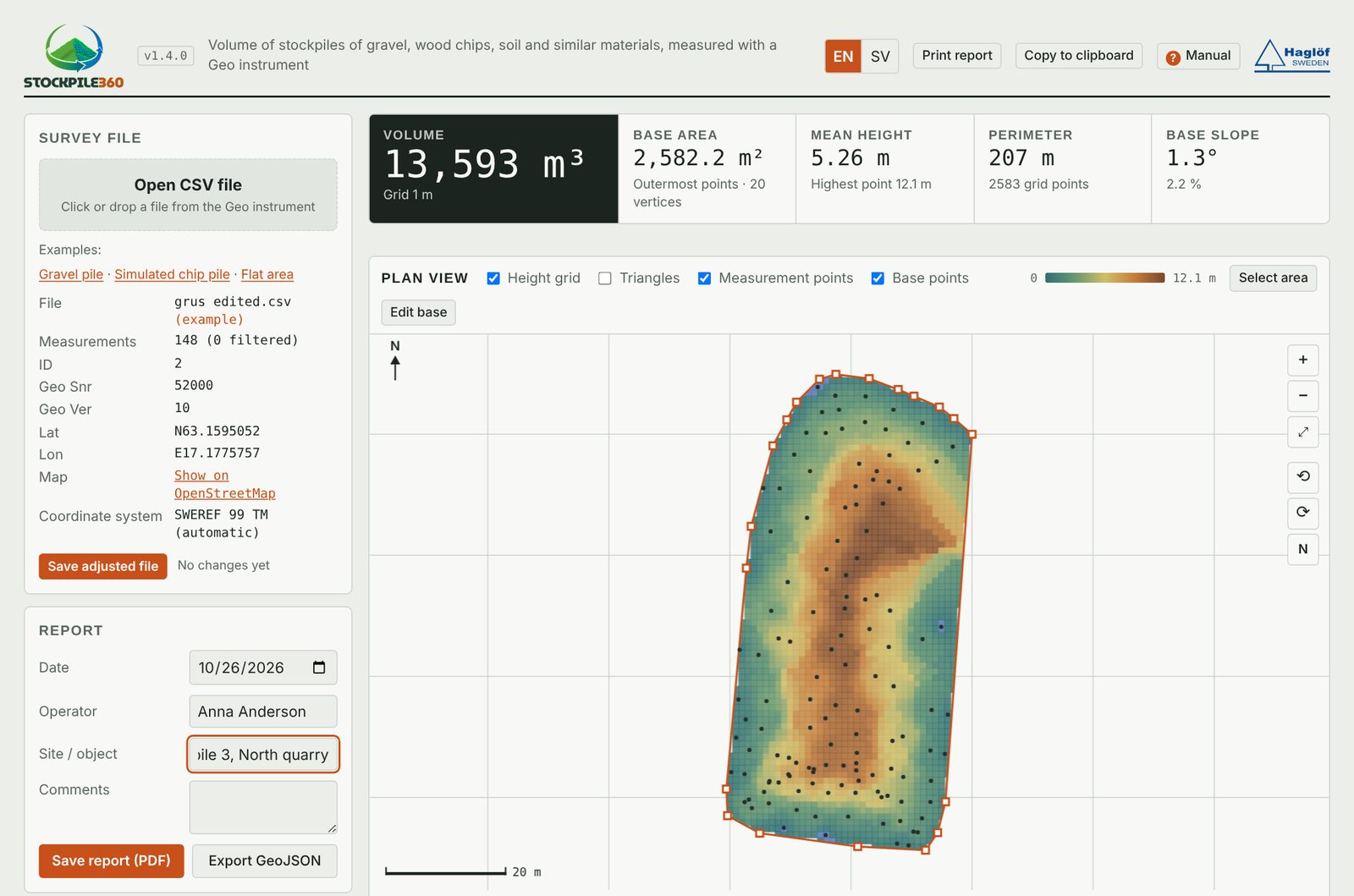The height and width of the screenshot is (896, 1354).
Task: Open Show on OpenStreetMap link
Action: point(225,485)
